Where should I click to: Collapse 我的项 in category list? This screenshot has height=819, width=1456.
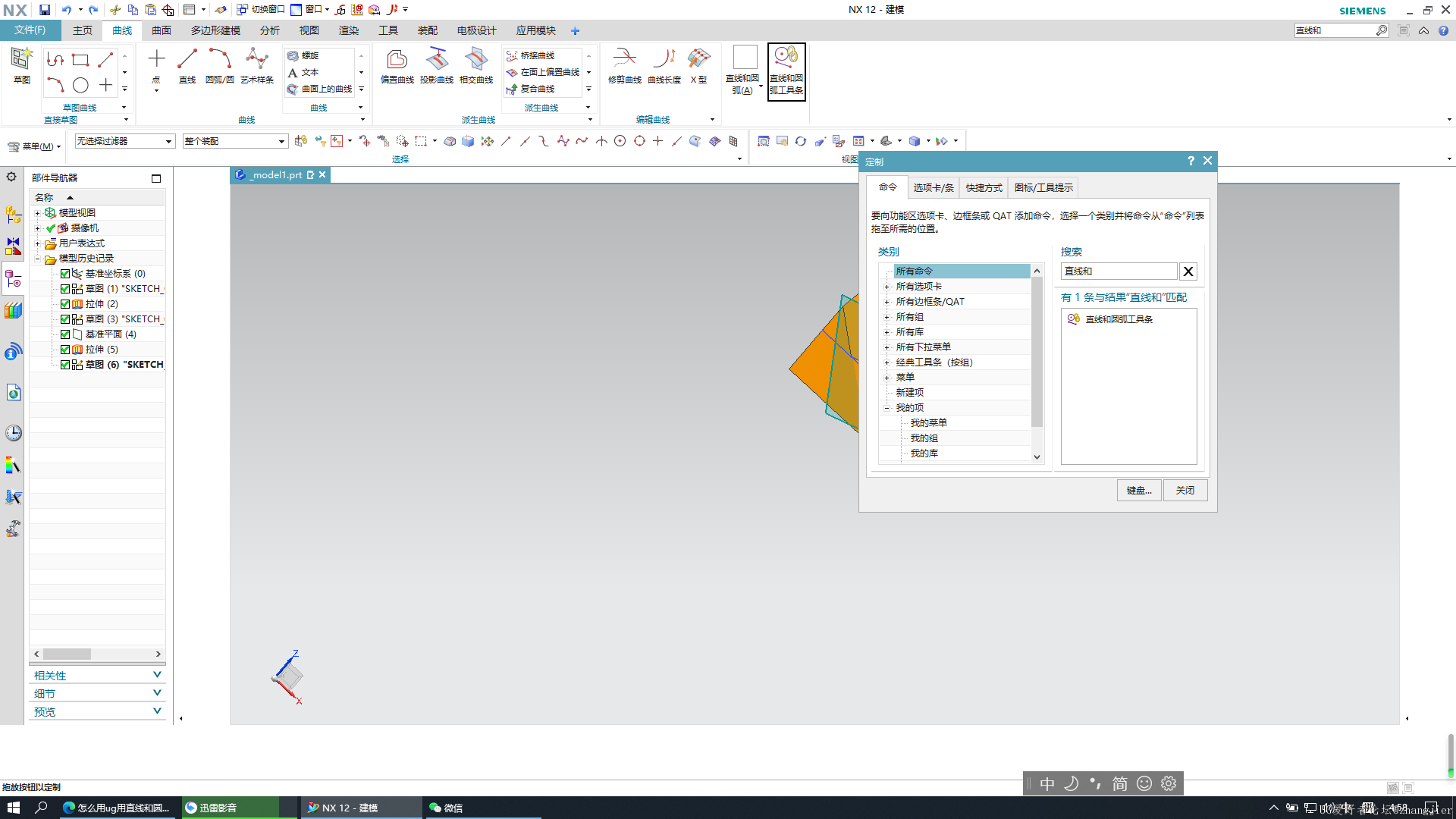pyautogui.click(x=886, y=408)
